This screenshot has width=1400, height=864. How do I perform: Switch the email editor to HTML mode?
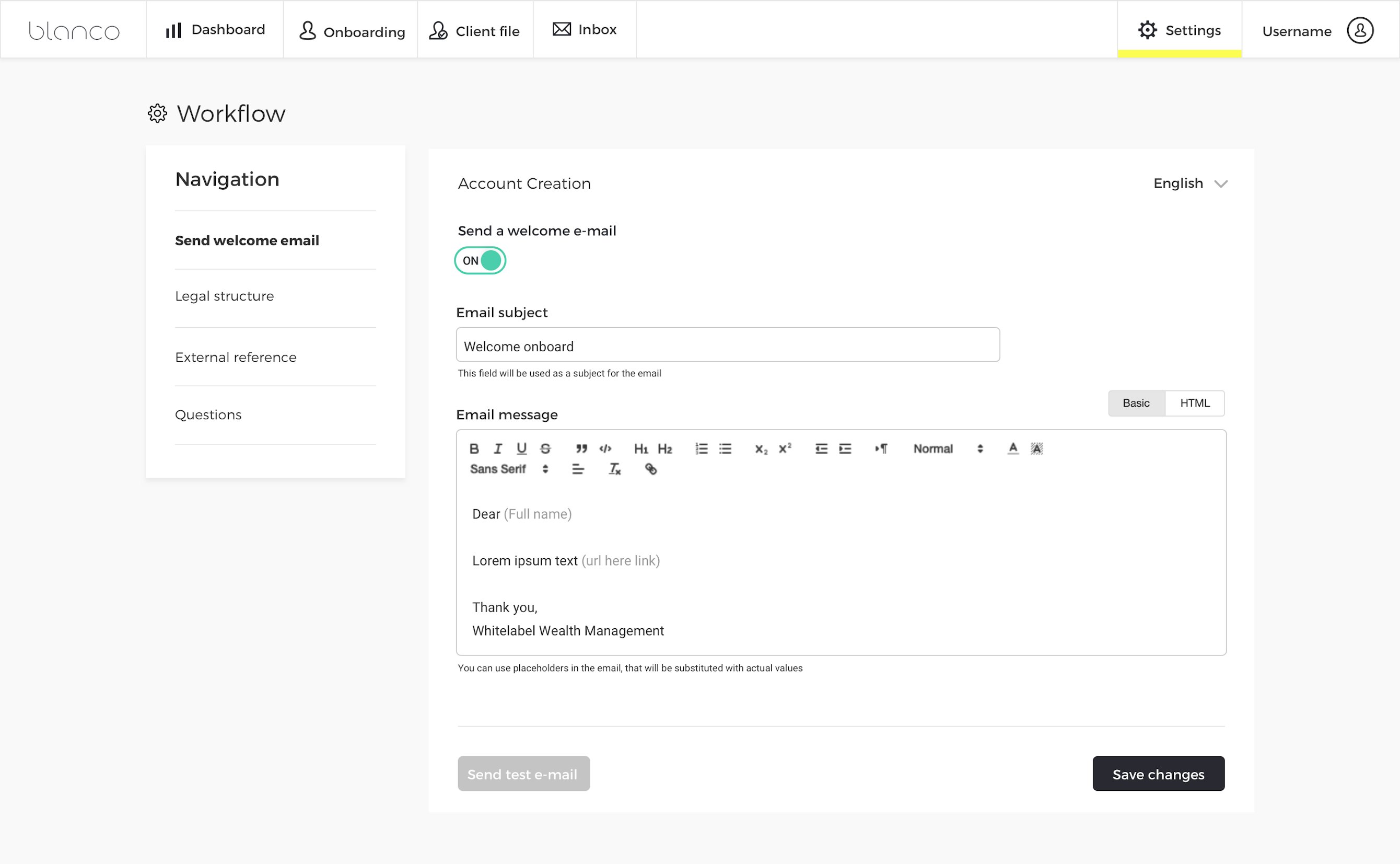[1195, 403]
